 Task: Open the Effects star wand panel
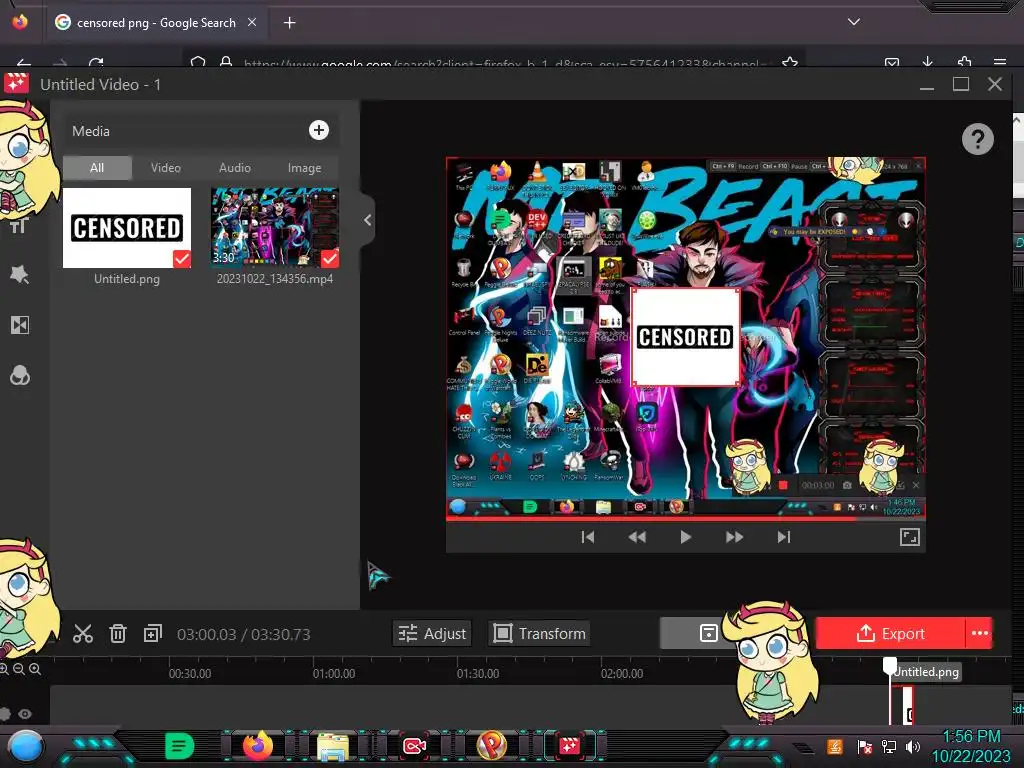point(19,274)
